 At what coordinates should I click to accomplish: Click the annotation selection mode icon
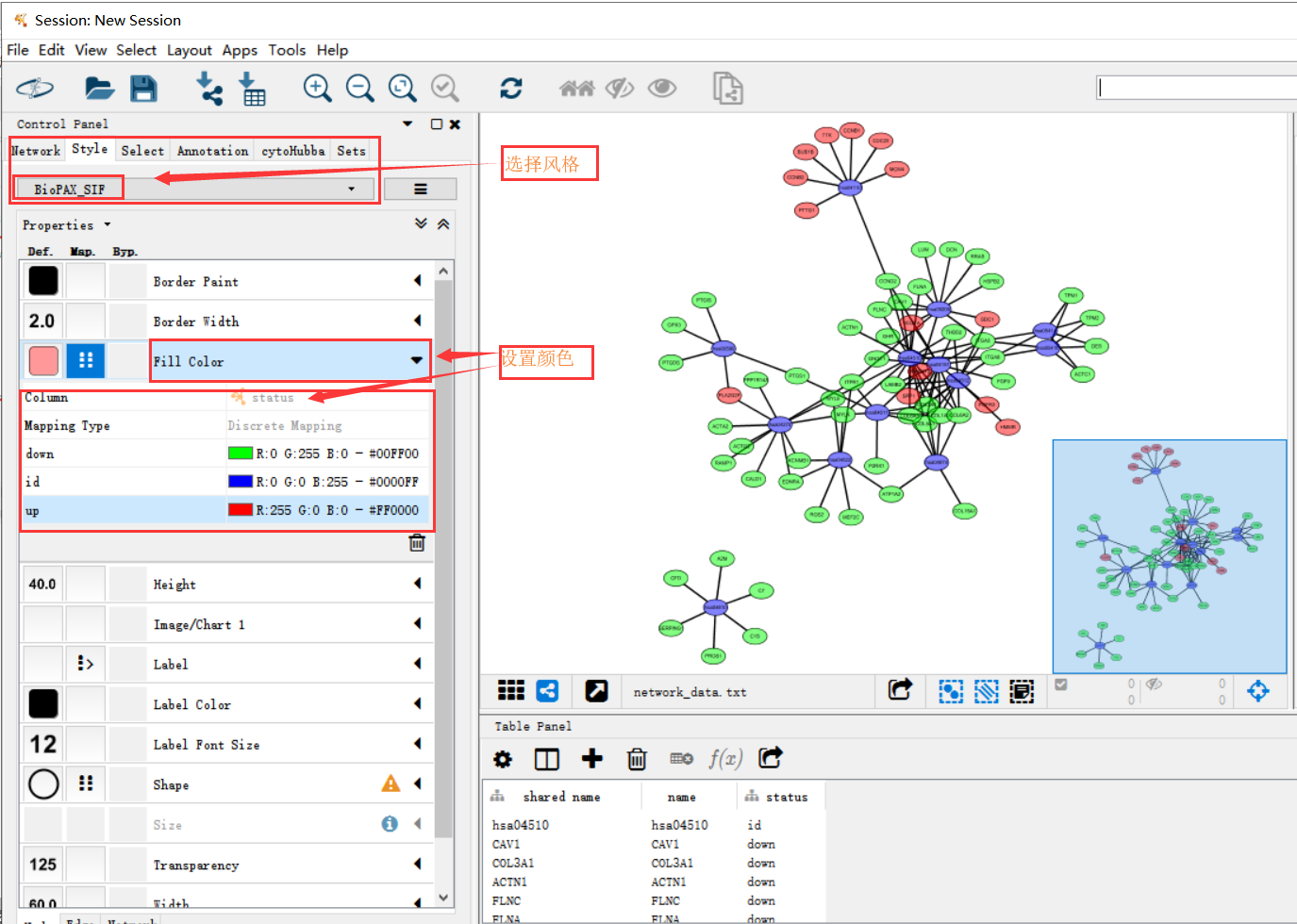pyautogui.click(x=1022, y=691)
